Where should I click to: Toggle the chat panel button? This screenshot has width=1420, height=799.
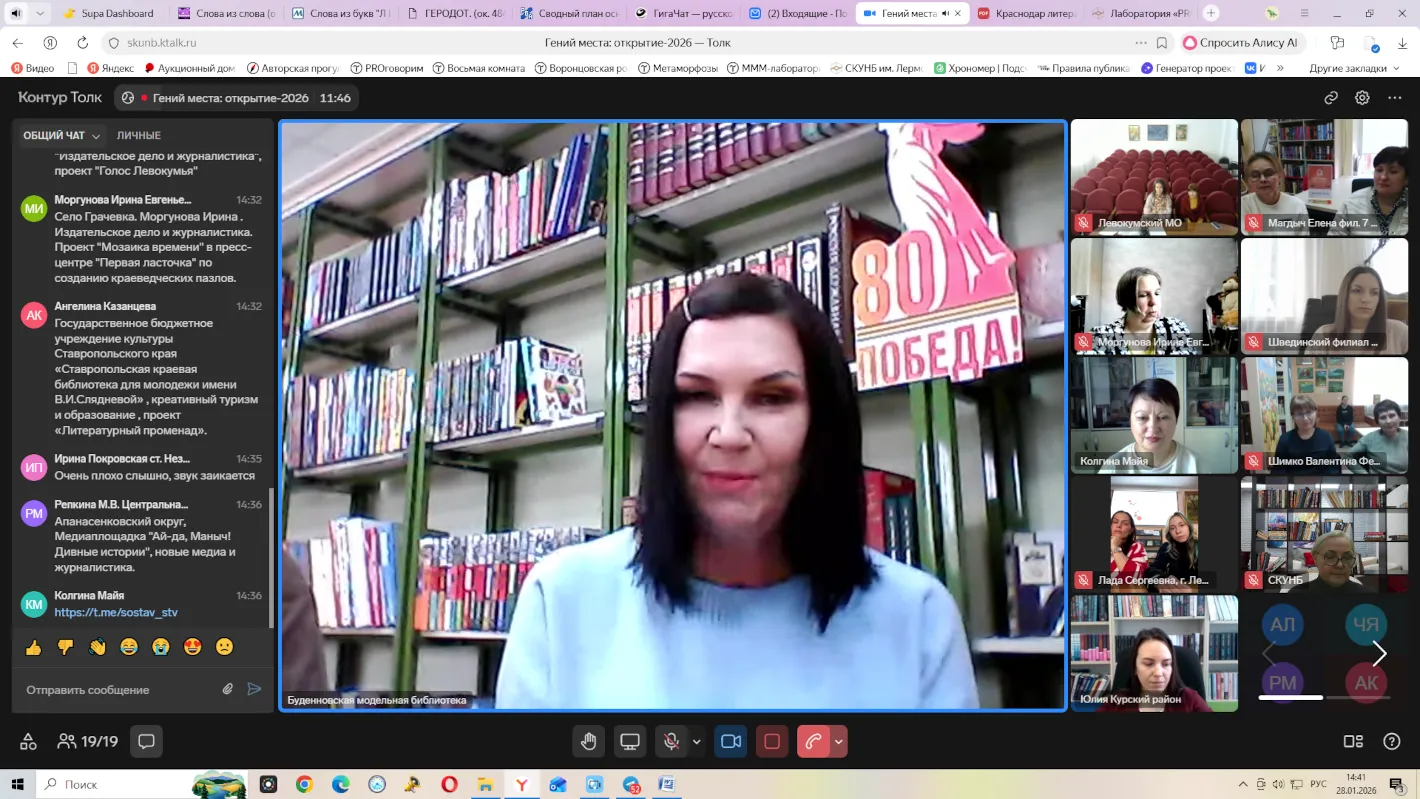click(146, 741)
